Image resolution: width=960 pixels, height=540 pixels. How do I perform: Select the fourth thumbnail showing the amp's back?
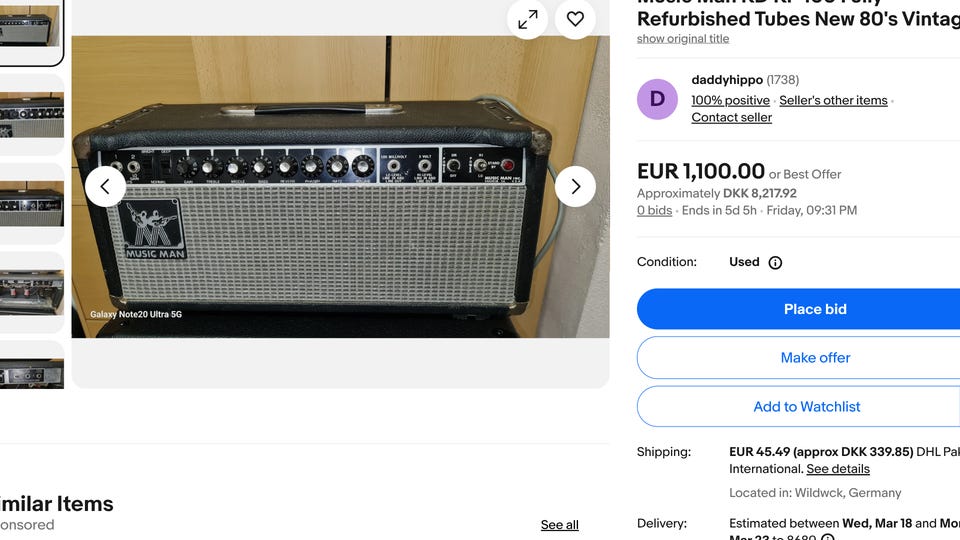30,292
